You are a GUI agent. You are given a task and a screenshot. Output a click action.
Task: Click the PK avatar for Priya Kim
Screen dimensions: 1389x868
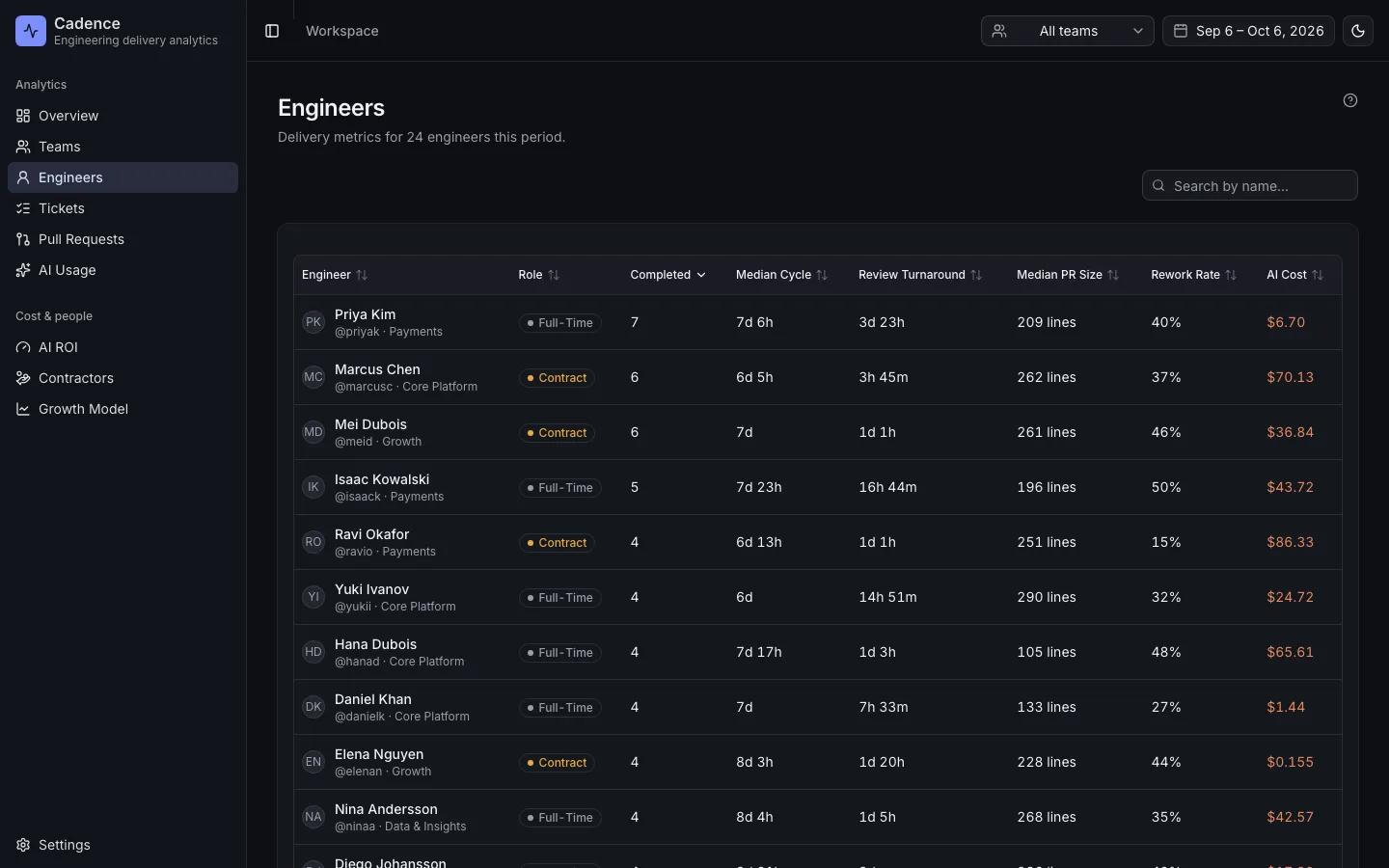coord(313,322)
